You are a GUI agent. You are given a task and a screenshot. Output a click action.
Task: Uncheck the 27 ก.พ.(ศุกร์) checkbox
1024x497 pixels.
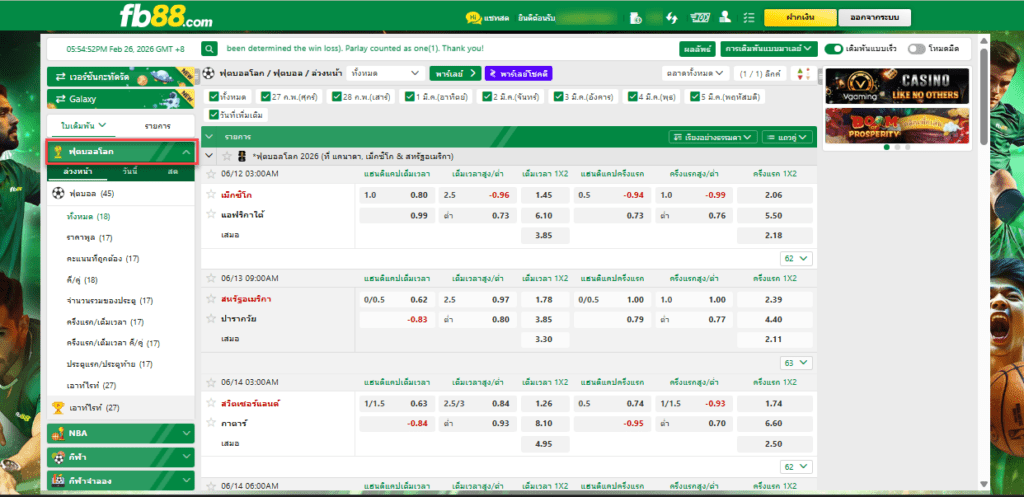[x=265, y=97]
